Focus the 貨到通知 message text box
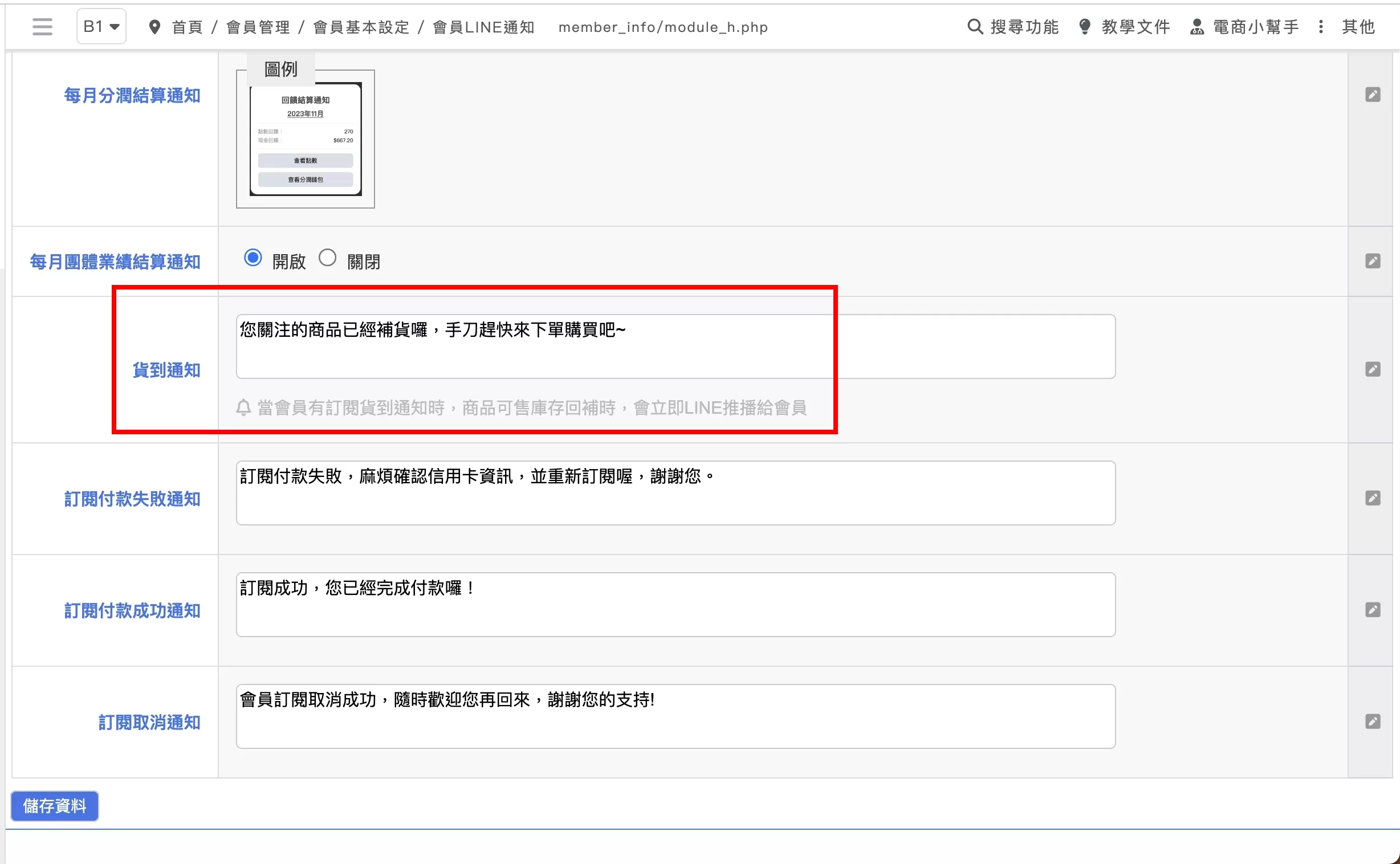Viewport: 1400px width, 864px height. pyautogui.click(x=675, y=347)
